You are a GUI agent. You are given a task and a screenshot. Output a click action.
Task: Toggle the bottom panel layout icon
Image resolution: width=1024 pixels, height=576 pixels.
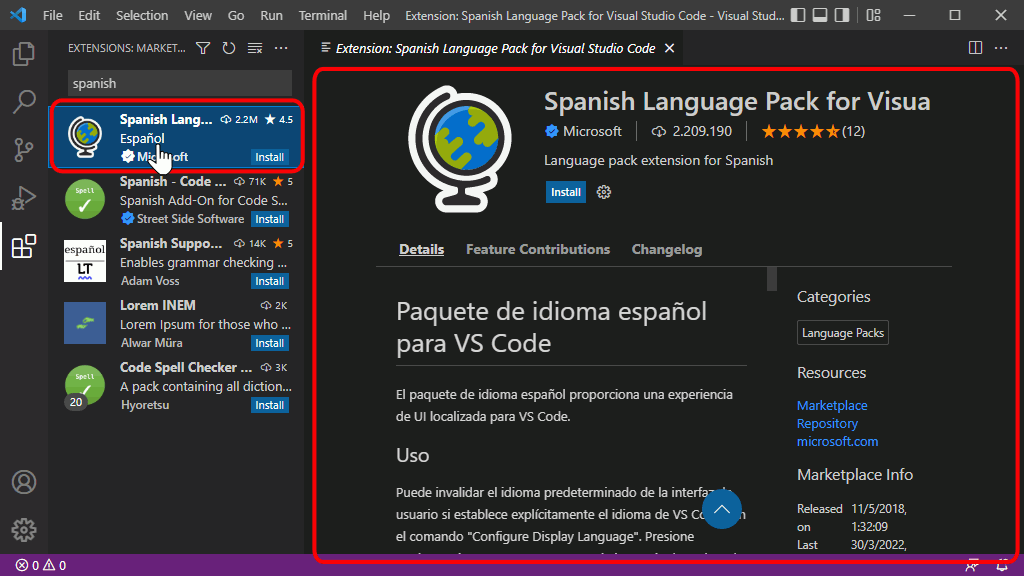820,15
